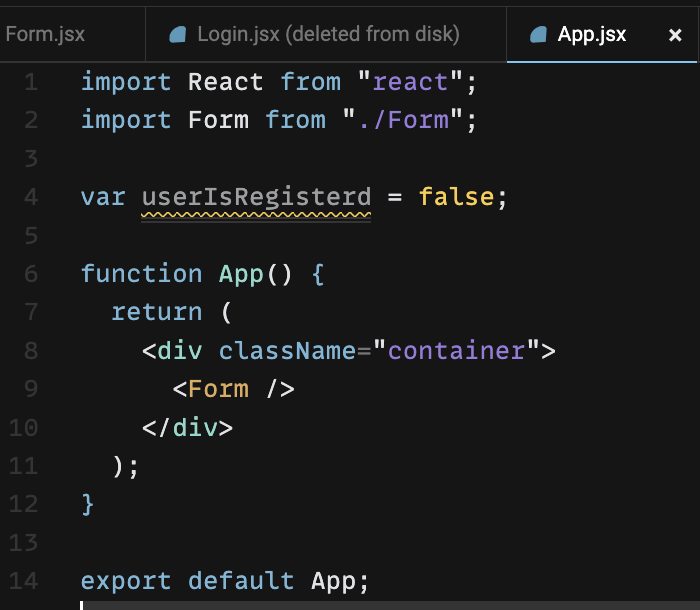The width and height of the screenshot is (700, 610).
Task: Open the Login.jsx (deleted from disk) tab
Action: coord(326,34)
